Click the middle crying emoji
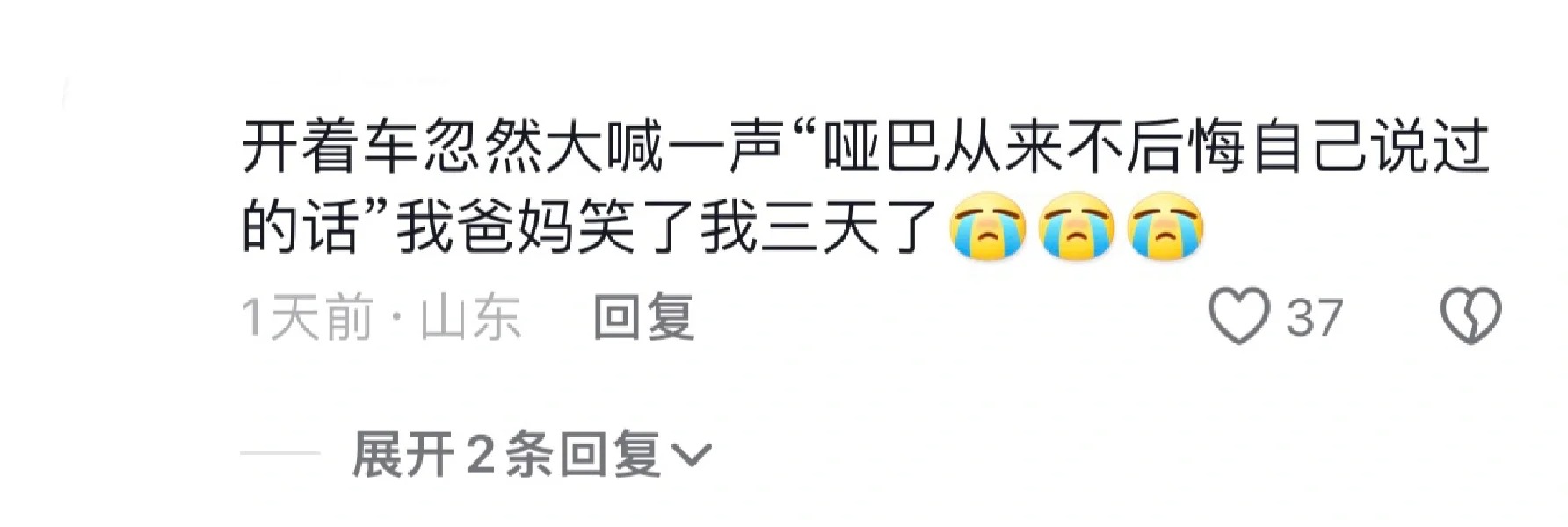1568x527 pixels. (x=1077, y=227)
